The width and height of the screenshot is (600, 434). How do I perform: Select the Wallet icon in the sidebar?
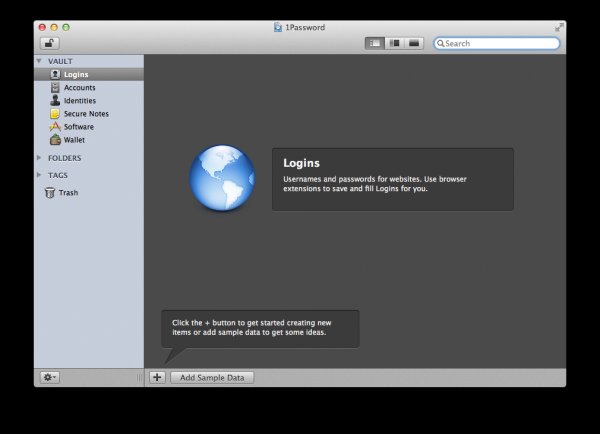point(55,140)
